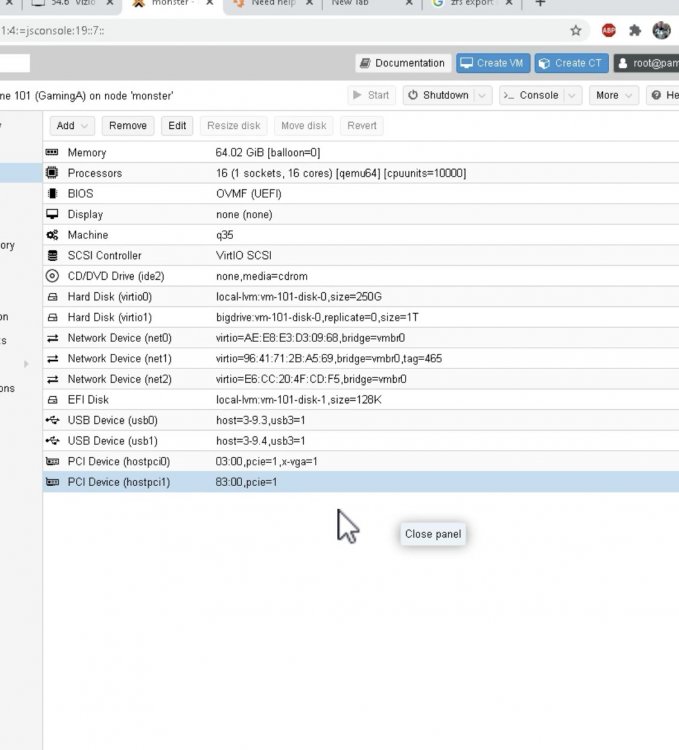Click the Hard Disk (virtio0) drive icon
This screenshot has height=750, width=679.
click(52, 297)
